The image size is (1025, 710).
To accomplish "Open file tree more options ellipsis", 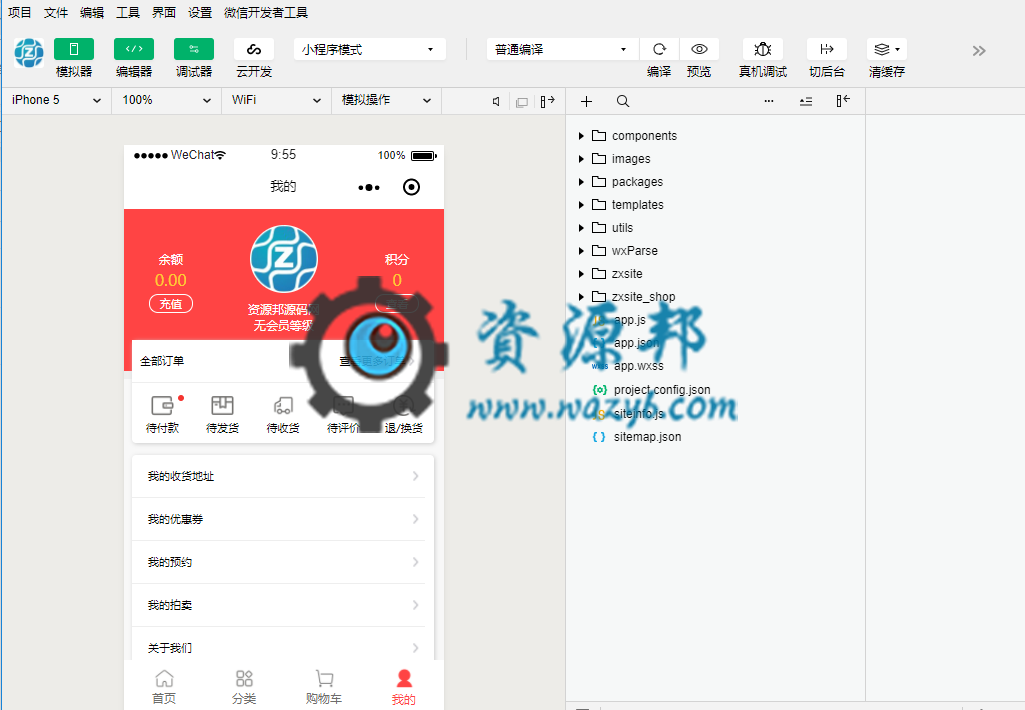I will [769, 101].
